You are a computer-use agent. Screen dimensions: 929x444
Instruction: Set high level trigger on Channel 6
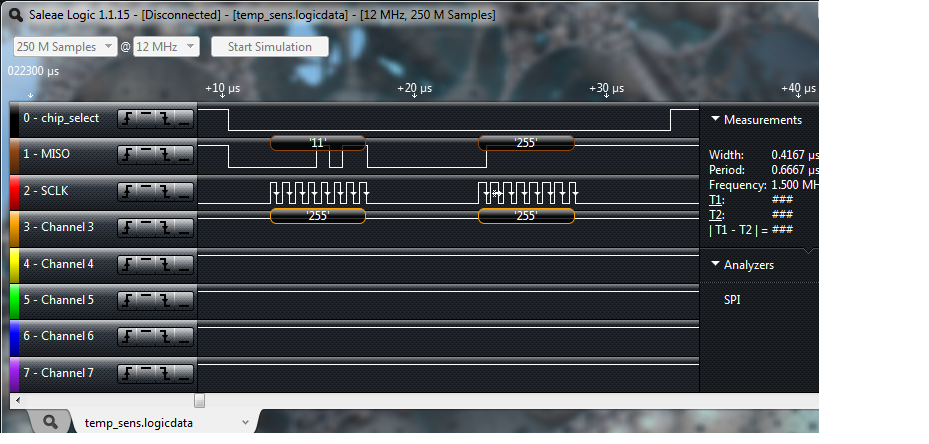pyautogui.click(x=146, y=337)
